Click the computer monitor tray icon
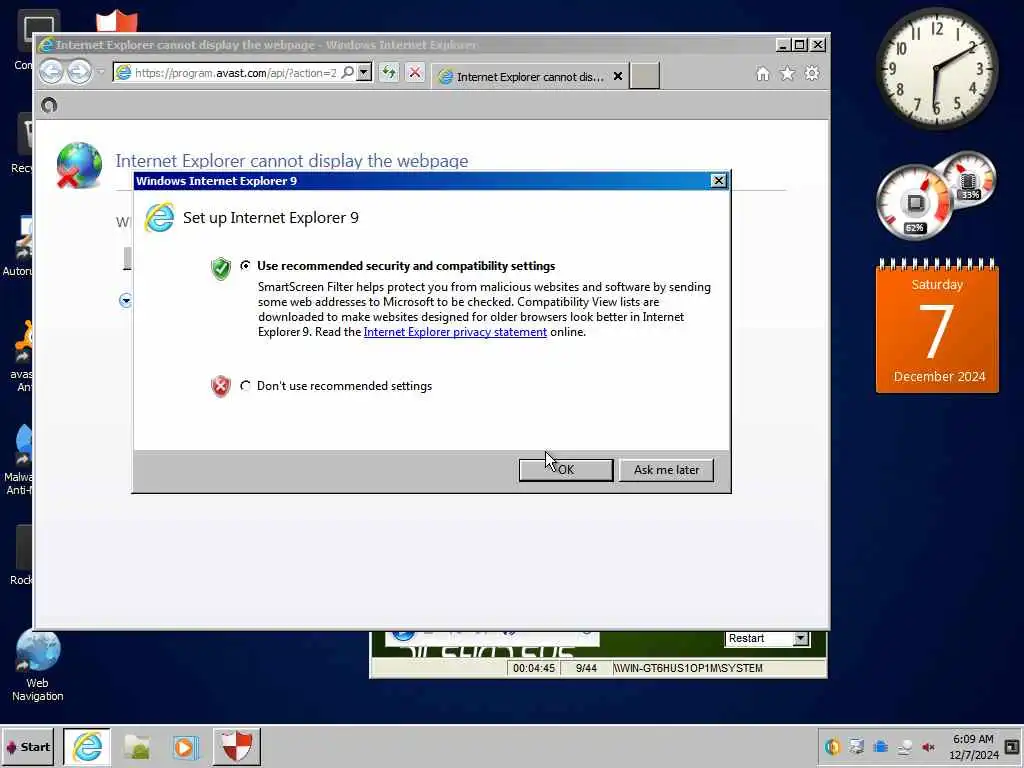The image size is (1024, 768). 856,746
